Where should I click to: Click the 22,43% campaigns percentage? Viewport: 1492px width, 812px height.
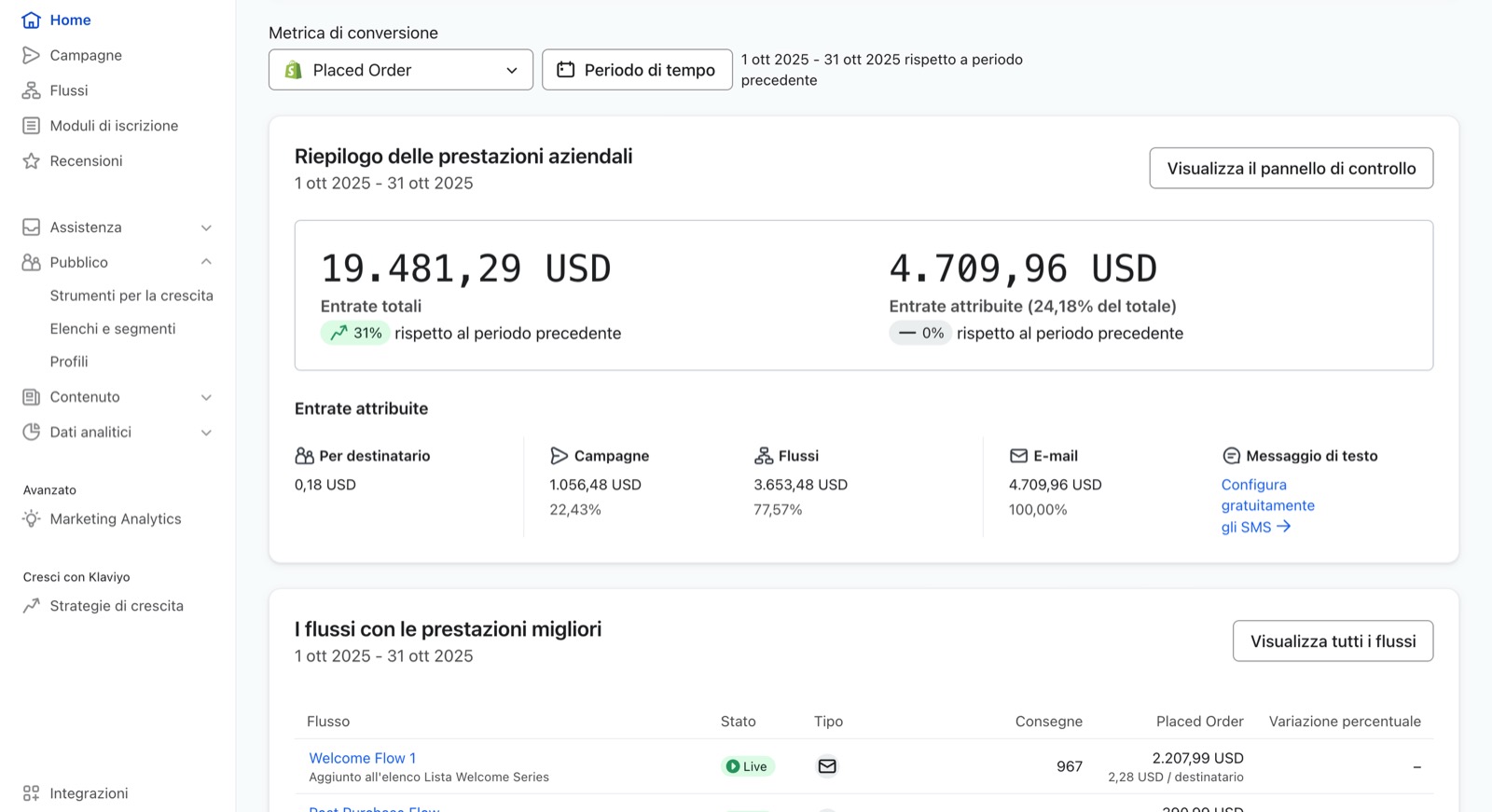(x=575, y=510)
